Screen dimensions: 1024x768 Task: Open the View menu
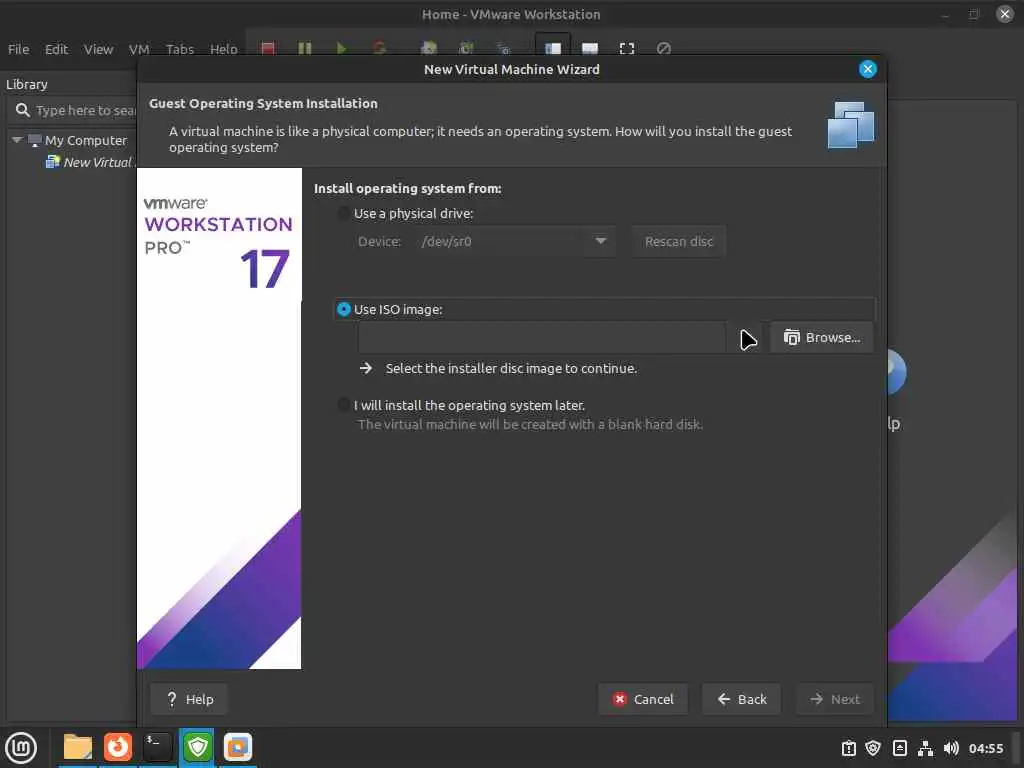99,49
